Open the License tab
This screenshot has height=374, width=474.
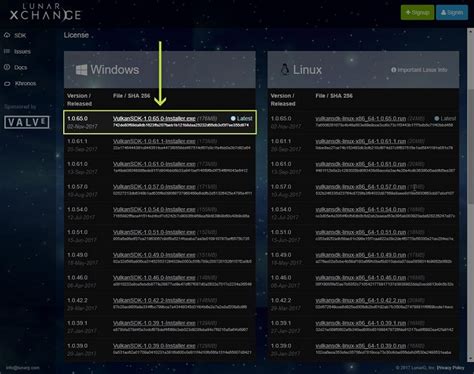[76, 35]
